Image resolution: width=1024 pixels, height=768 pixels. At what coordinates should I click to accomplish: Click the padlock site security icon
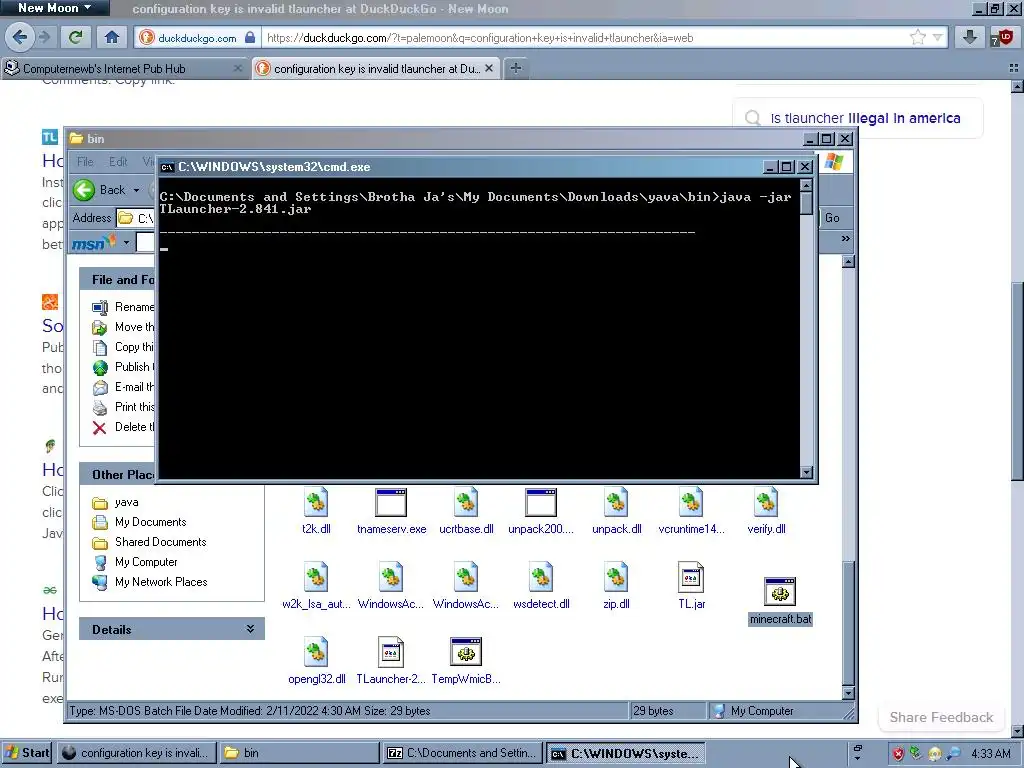click(250, 37)
